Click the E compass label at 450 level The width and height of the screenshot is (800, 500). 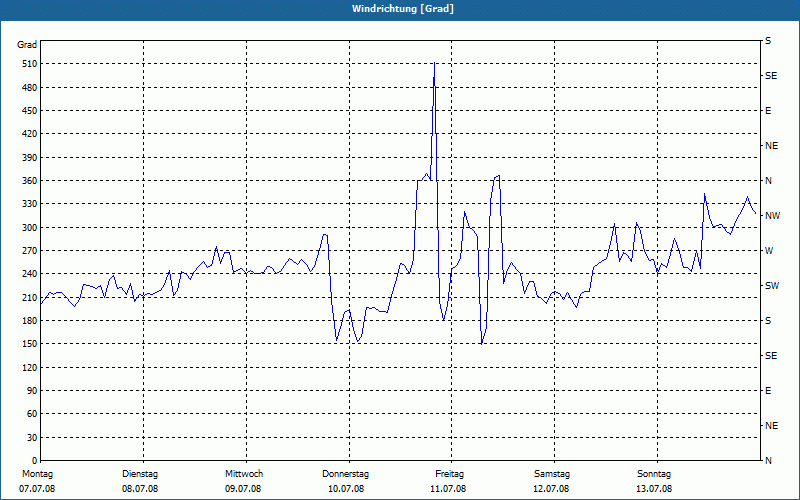[768, 111]
